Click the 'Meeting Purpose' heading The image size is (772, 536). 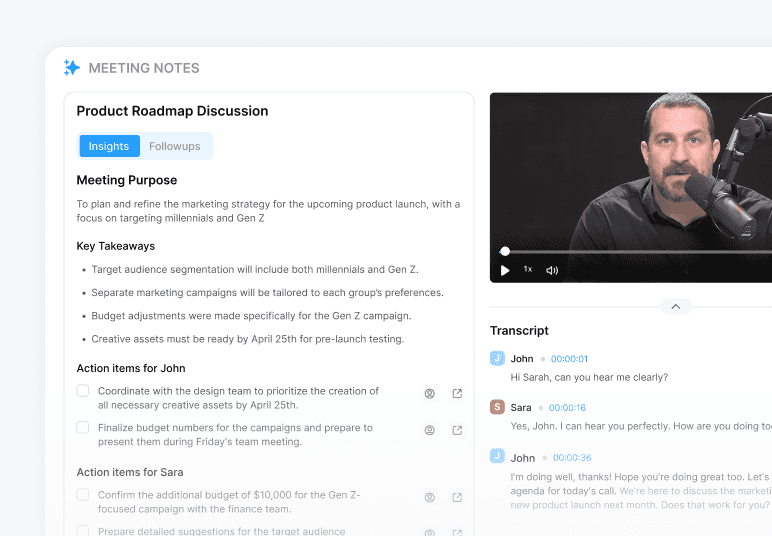[127, 180]
